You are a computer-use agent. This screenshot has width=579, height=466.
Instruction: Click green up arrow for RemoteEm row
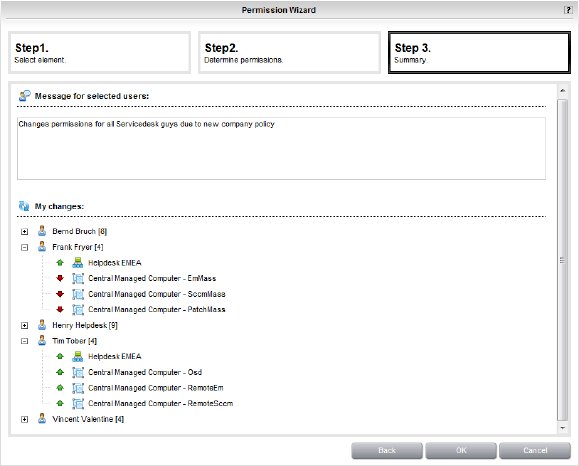point(60,388)
